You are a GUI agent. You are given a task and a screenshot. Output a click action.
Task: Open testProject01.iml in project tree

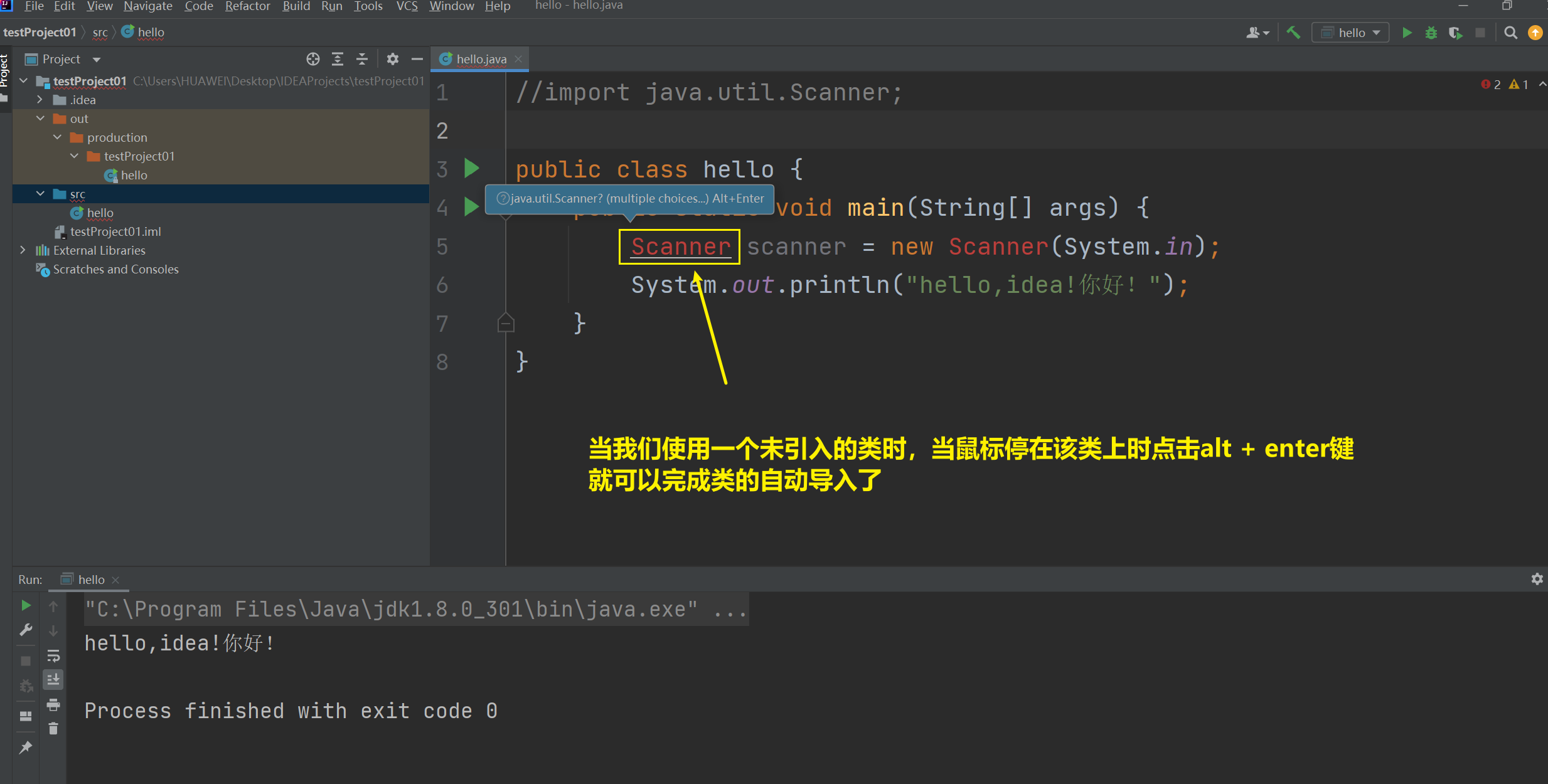click(115, 231)
